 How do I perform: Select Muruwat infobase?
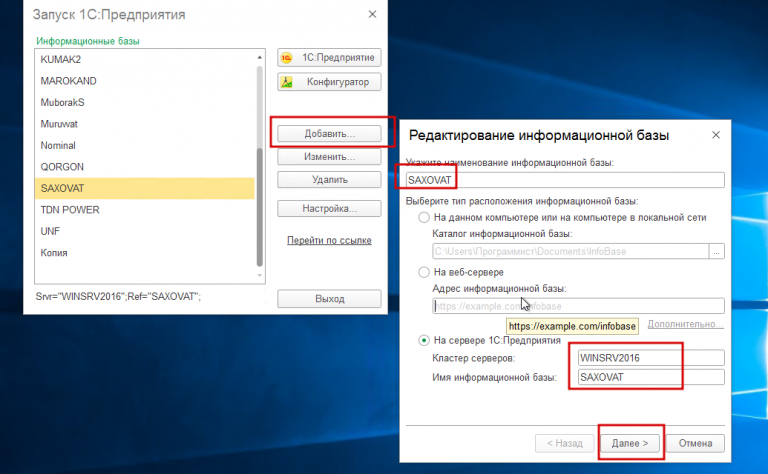145,124
